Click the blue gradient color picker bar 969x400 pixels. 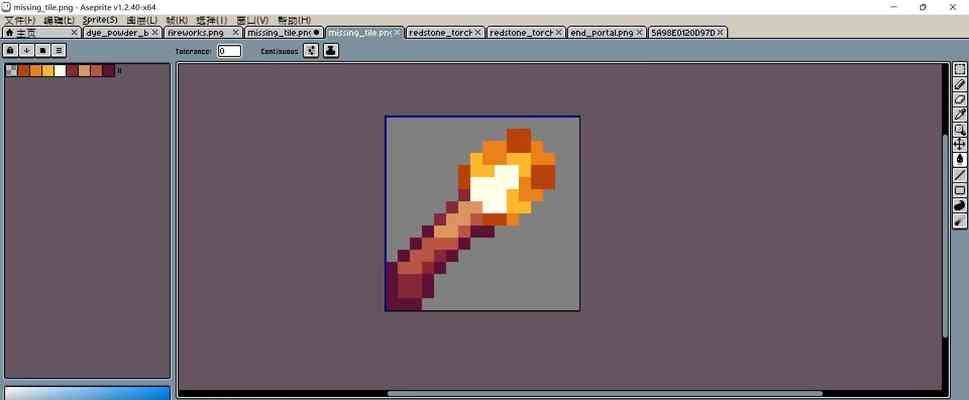pyautogui.click(x=87, y=393)
